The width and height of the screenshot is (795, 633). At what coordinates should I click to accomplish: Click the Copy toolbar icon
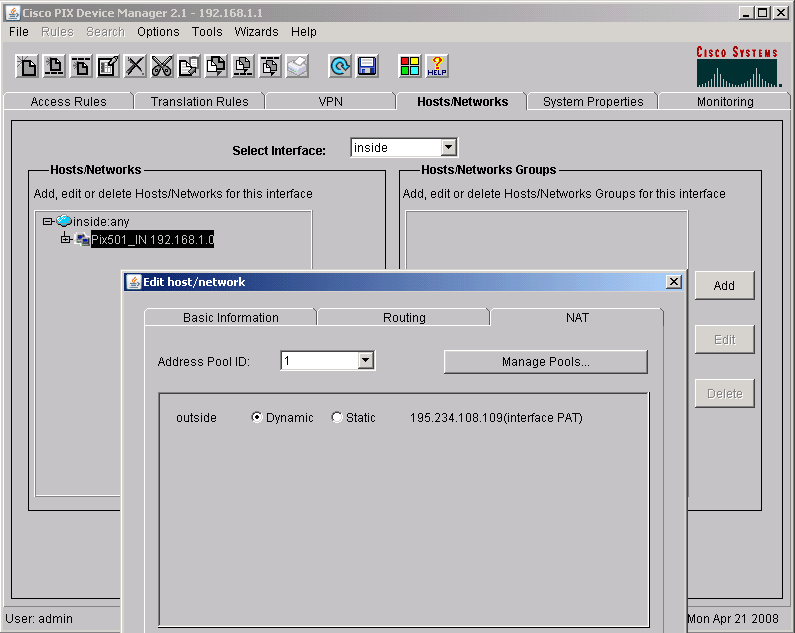189,66
